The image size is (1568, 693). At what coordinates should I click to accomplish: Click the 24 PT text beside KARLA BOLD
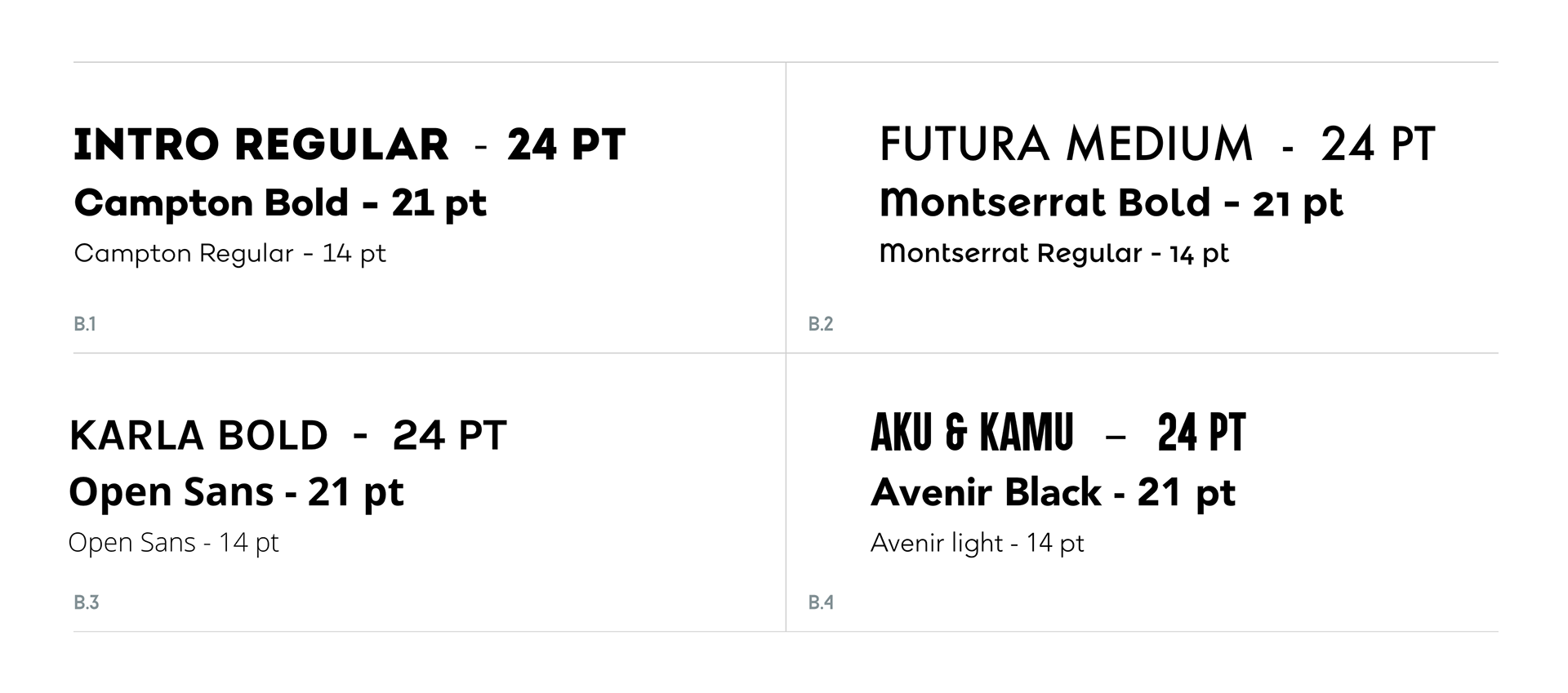(449, 436)
